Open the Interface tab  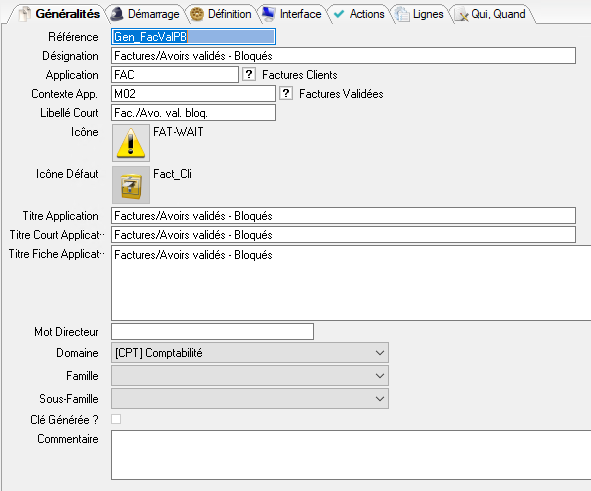tap(292, 14)
